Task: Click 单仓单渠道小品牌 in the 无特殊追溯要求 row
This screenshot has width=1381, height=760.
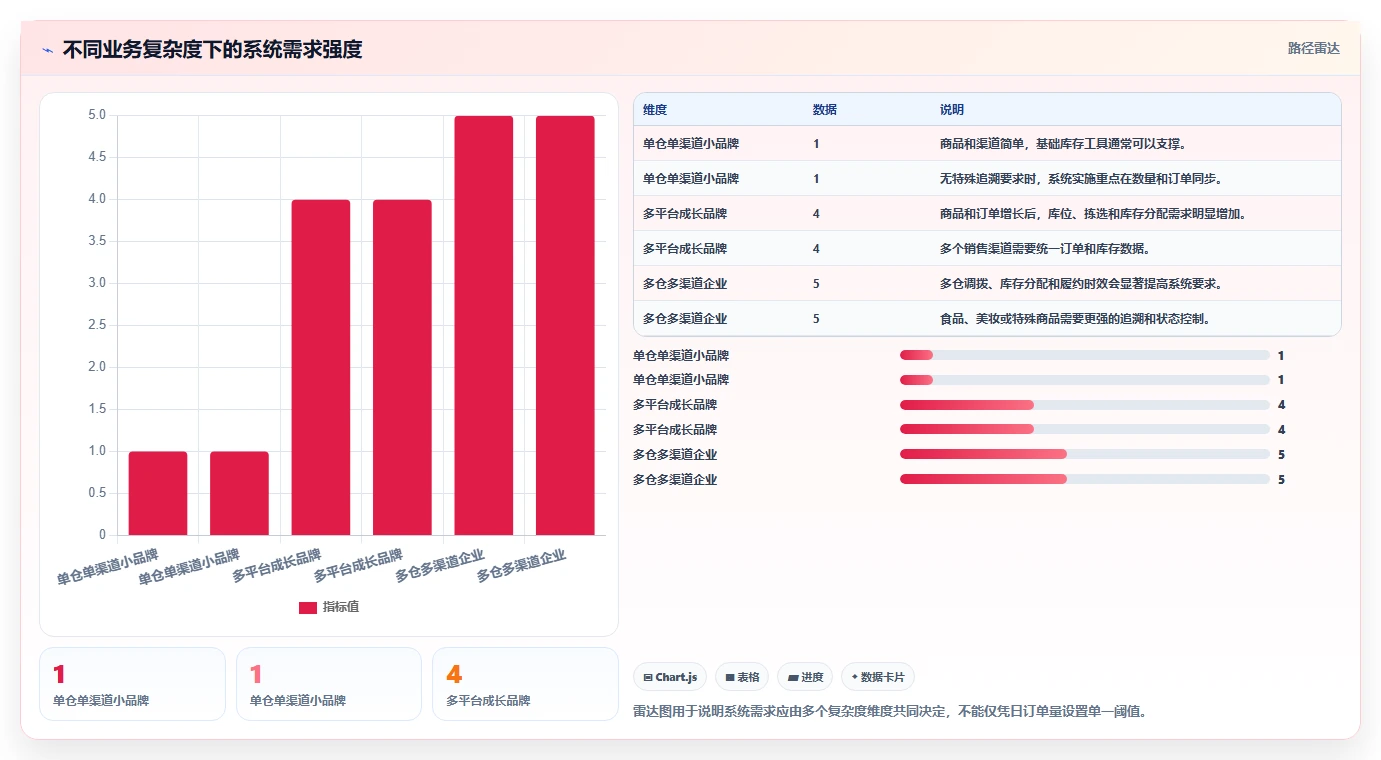Action: pyautogui.click(x=691, y=179)
